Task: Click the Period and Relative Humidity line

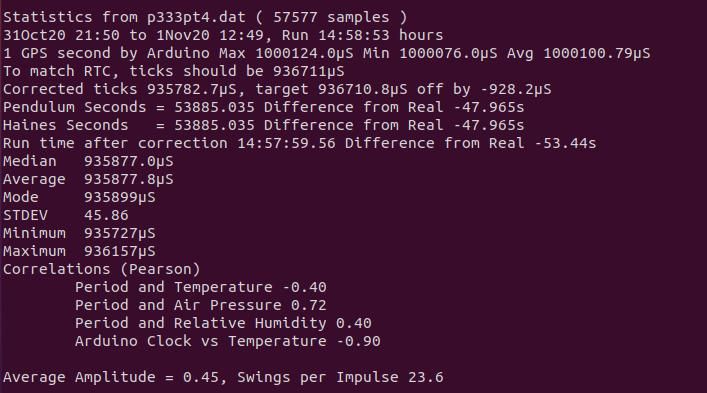Action: pos(223,323)
